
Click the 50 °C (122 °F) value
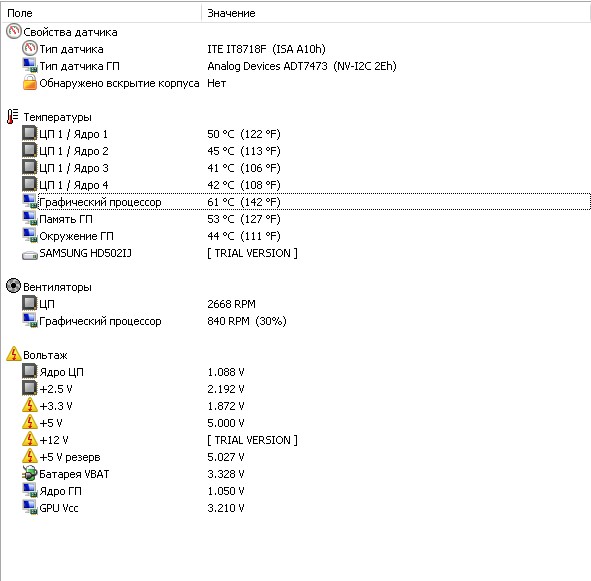tap(244, 134)
